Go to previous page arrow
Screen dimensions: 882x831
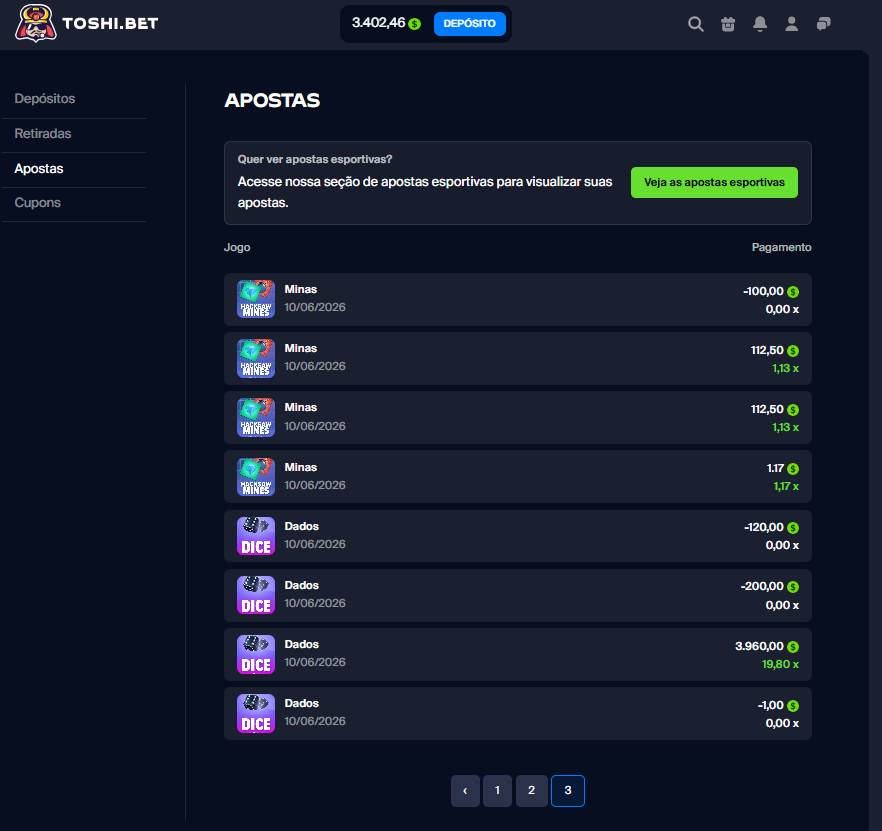point(465,790)
